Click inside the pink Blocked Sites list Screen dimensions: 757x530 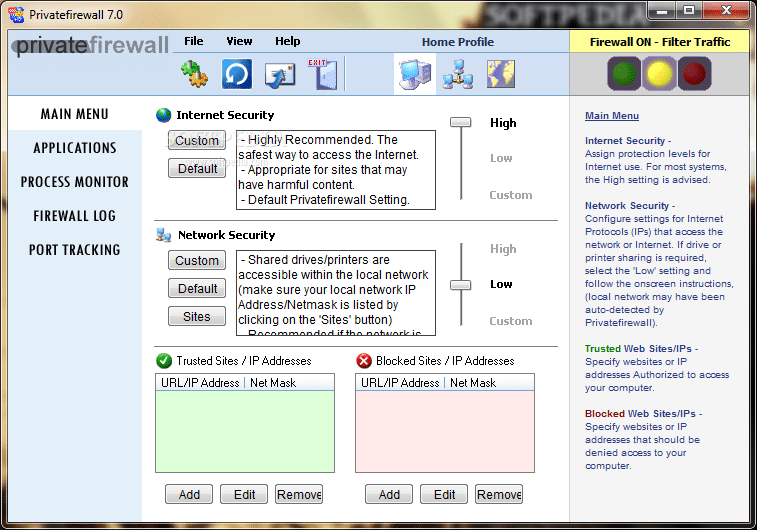[x=445, y=431]
